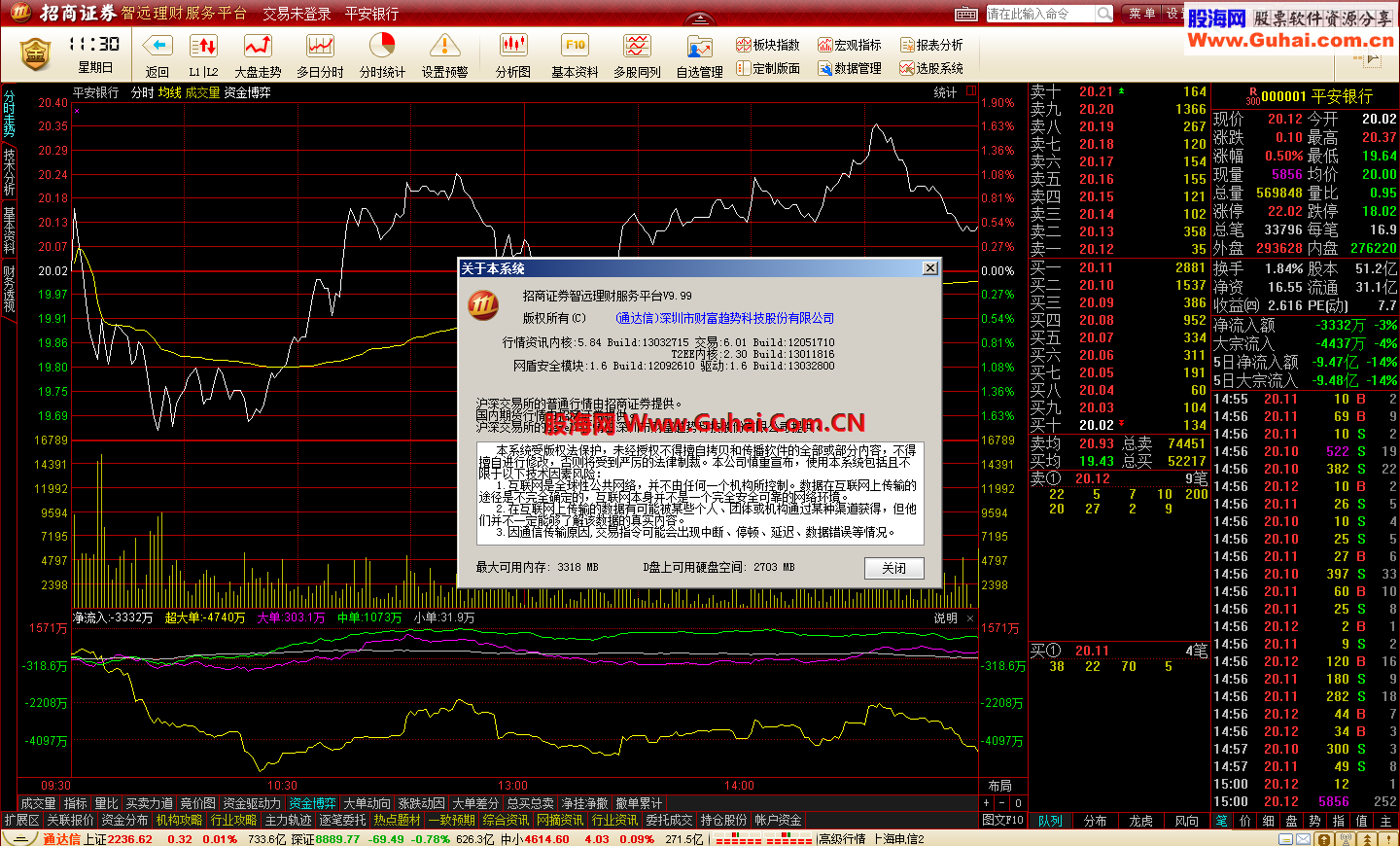The height and width of the screenshot is (846, 1400).
Task: Select 分时走势 sidebar tab
Action: [x=9, y=113]
